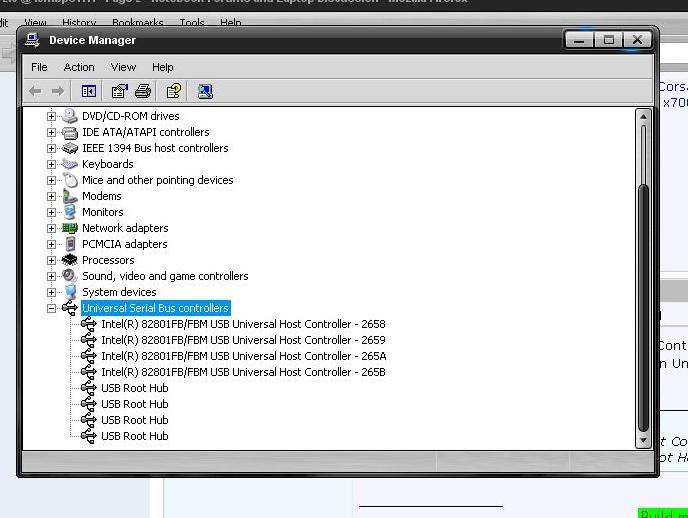Expand the IDE ATA/ATAPI controllers node

tap(51, 132)
